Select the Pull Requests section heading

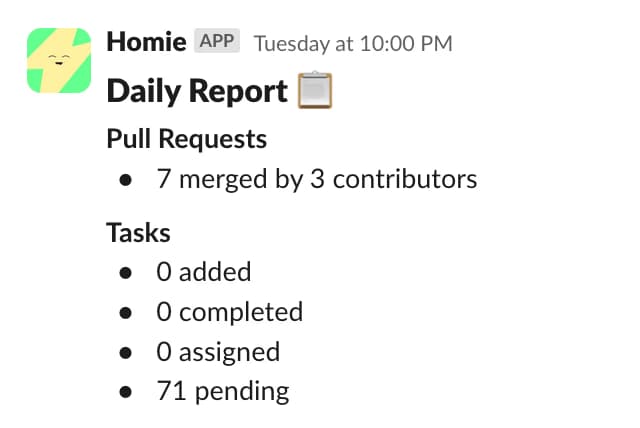click(187, 138)
